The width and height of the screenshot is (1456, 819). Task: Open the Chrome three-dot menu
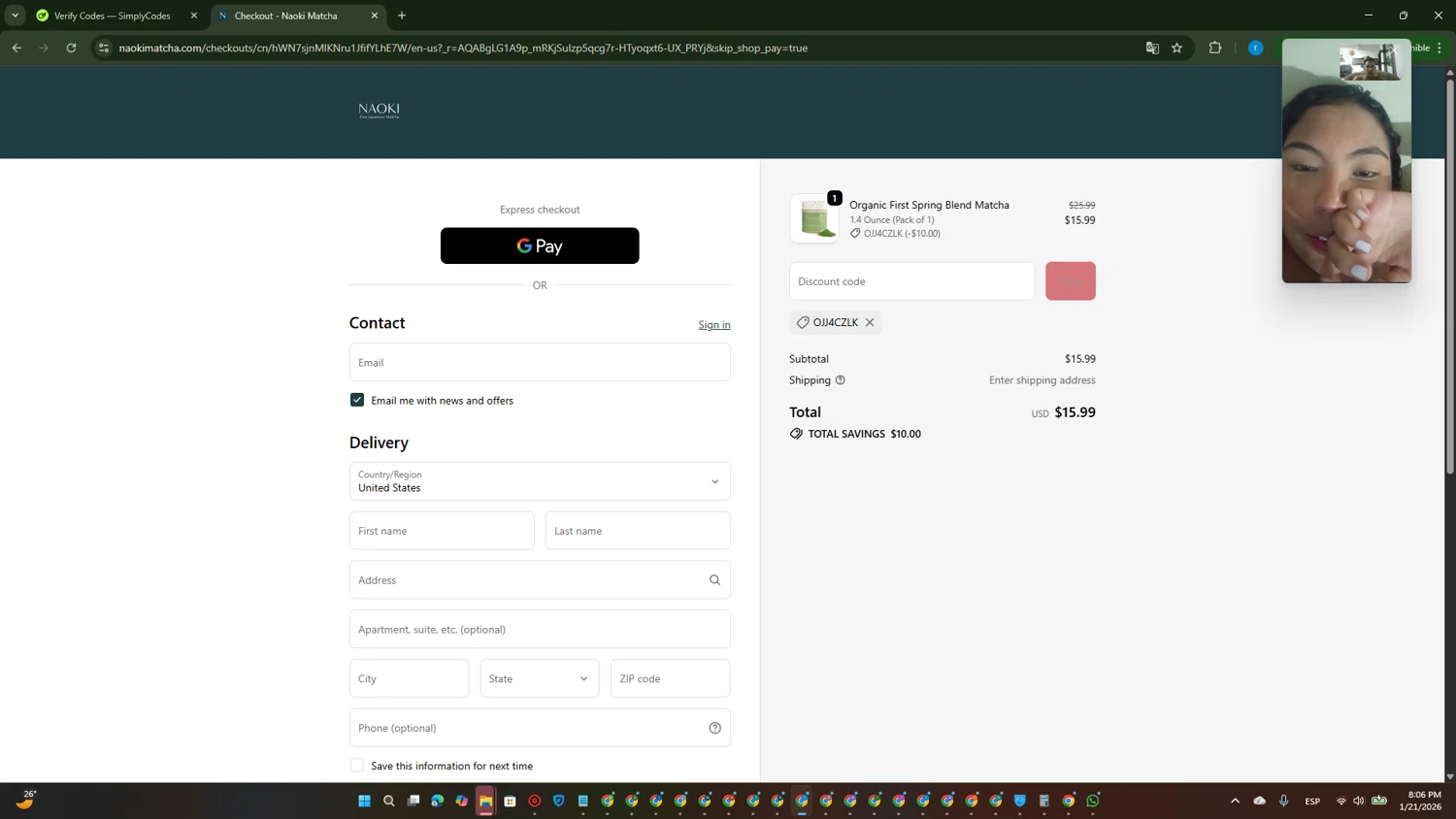(x=1439, y=48)
